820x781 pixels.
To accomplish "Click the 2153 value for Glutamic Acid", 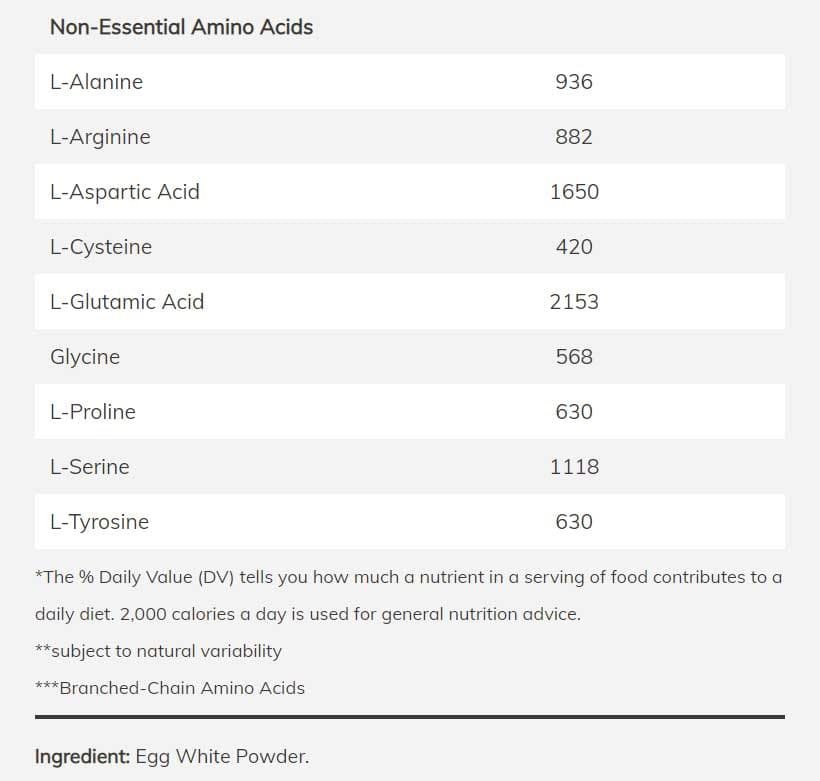I will click(x=574, y=302).
